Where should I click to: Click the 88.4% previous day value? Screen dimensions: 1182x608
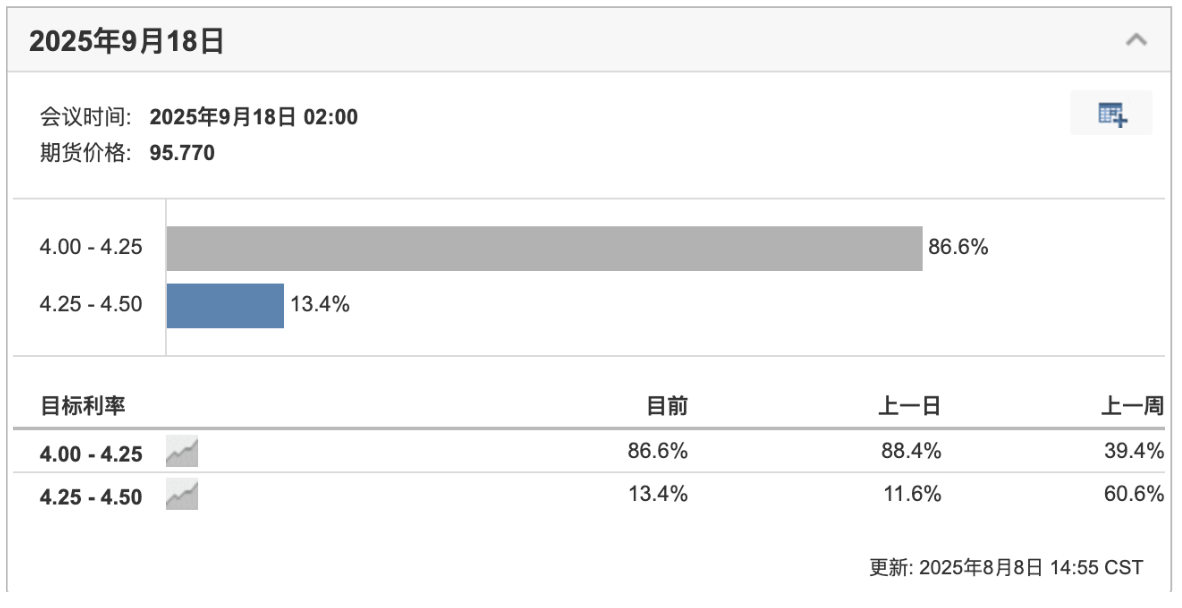click(x=911, y=451)
